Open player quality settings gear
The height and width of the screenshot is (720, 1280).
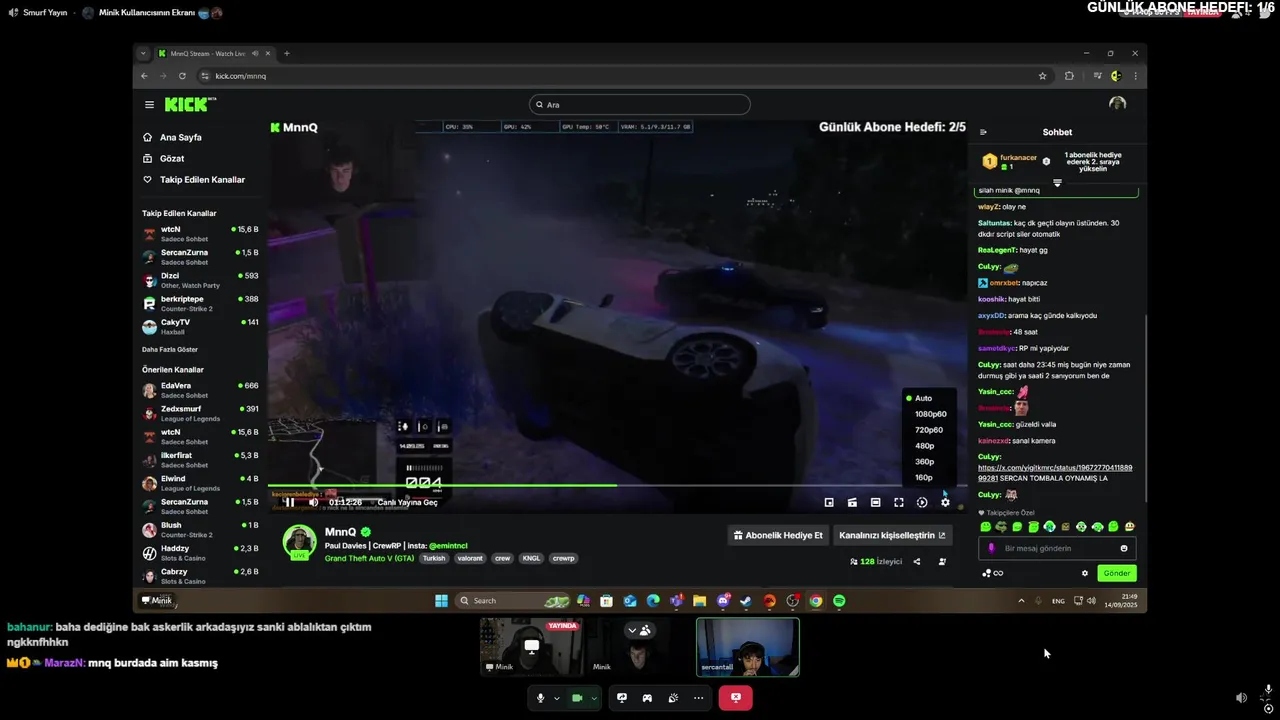coord(945,502)
